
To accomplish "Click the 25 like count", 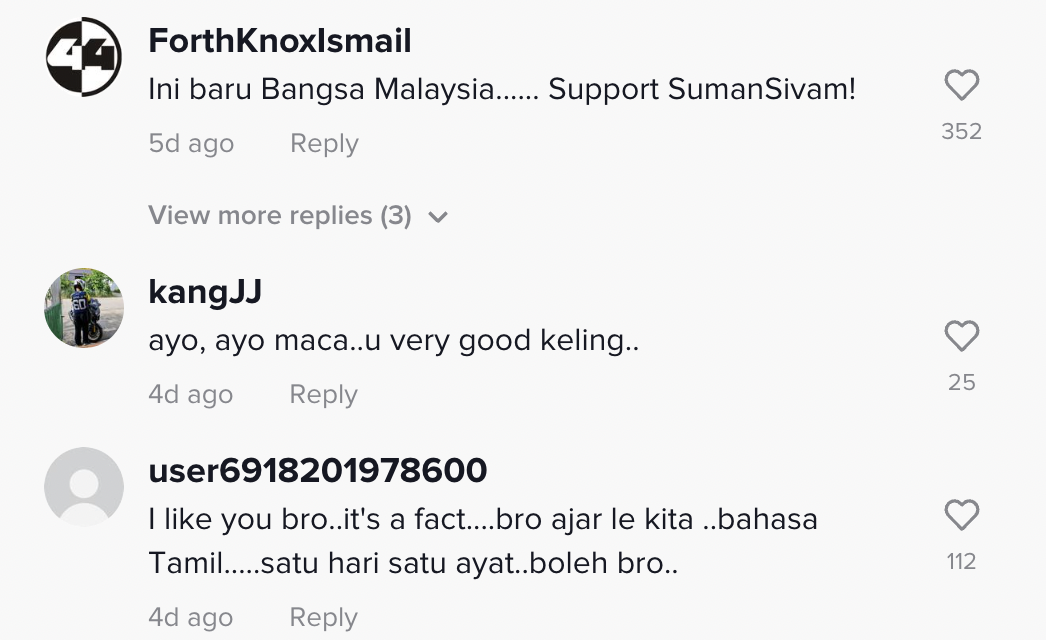I will click(x=961, y=382).
